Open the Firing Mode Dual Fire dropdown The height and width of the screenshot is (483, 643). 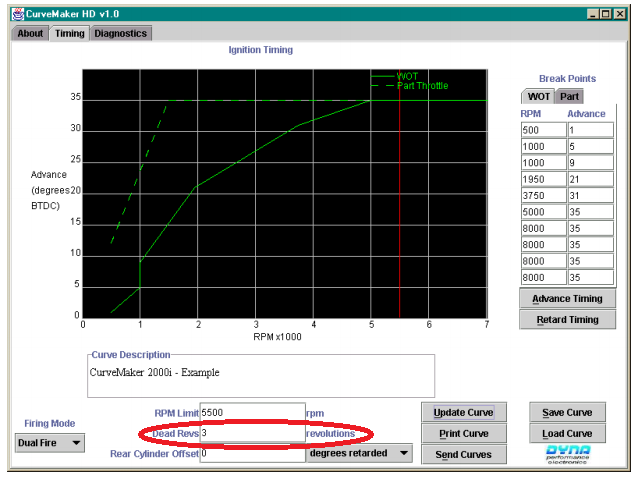coord(50,442)
